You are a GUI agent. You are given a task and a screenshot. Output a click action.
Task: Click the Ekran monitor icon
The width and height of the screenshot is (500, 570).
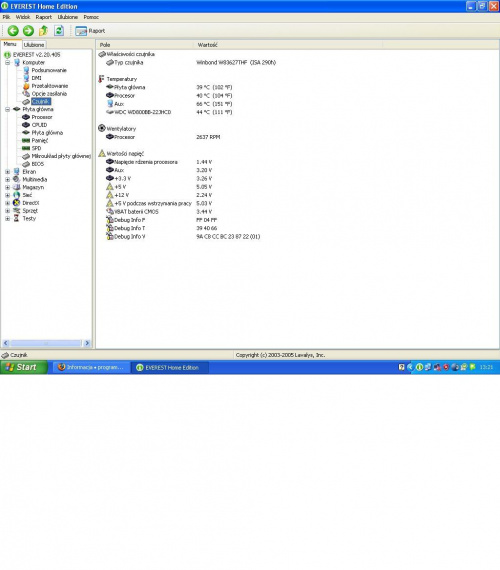(16, 171)
